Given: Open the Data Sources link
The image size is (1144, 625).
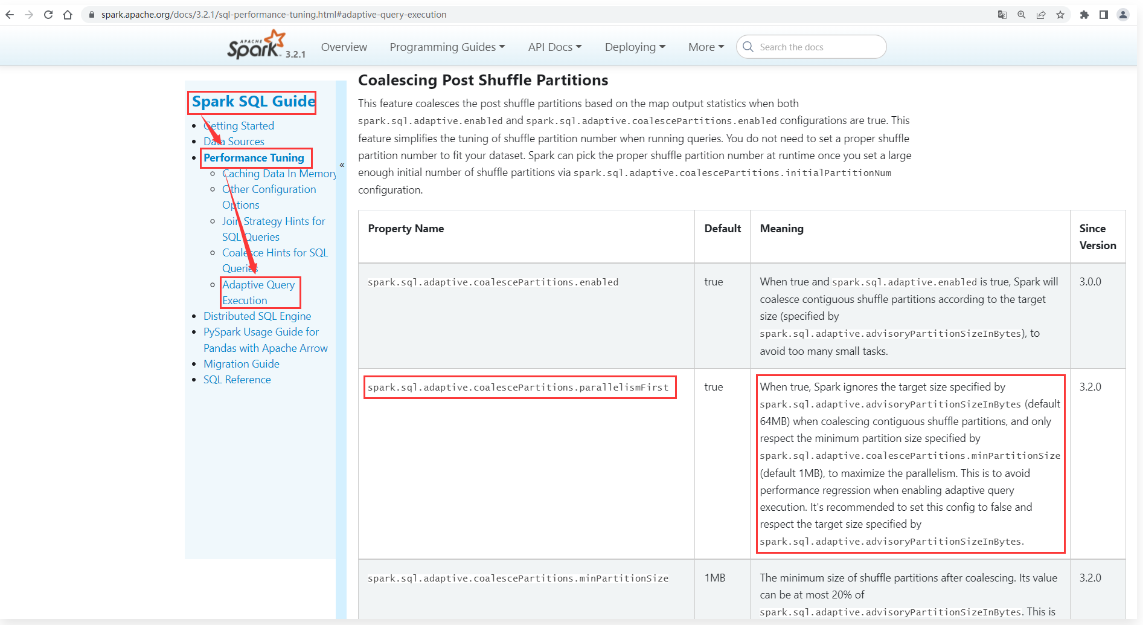Looking at the screenshot, I should coord(233,141).
